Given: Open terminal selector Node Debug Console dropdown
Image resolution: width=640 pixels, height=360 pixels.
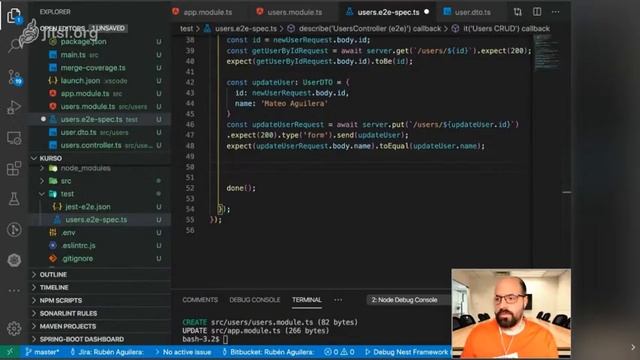Looking at the screenshot, I should (408, 300).
